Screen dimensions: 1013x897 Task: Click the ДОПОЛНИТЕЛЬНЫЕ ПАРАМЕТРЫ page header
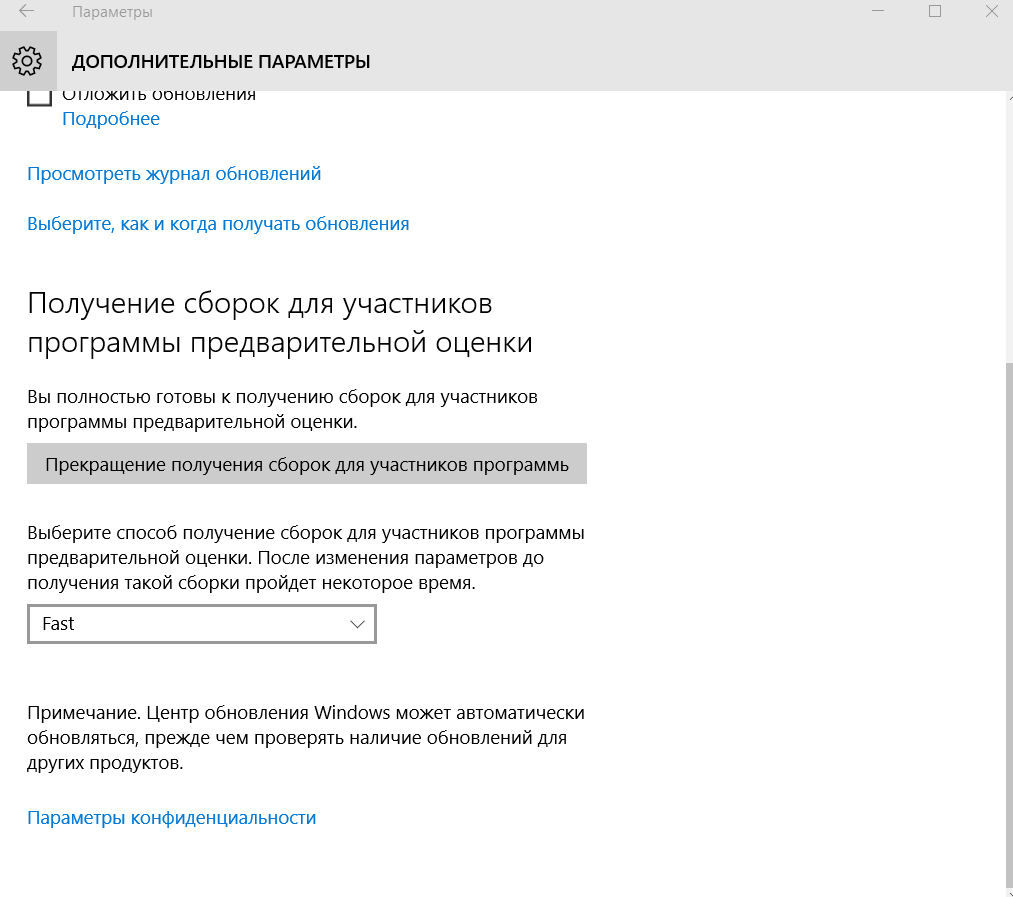click(221, 62)
